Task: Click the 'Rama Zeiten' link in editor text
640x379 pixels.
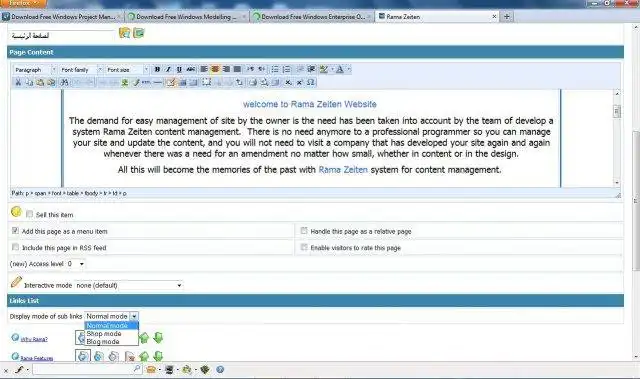Action: (x=343, y=170)
